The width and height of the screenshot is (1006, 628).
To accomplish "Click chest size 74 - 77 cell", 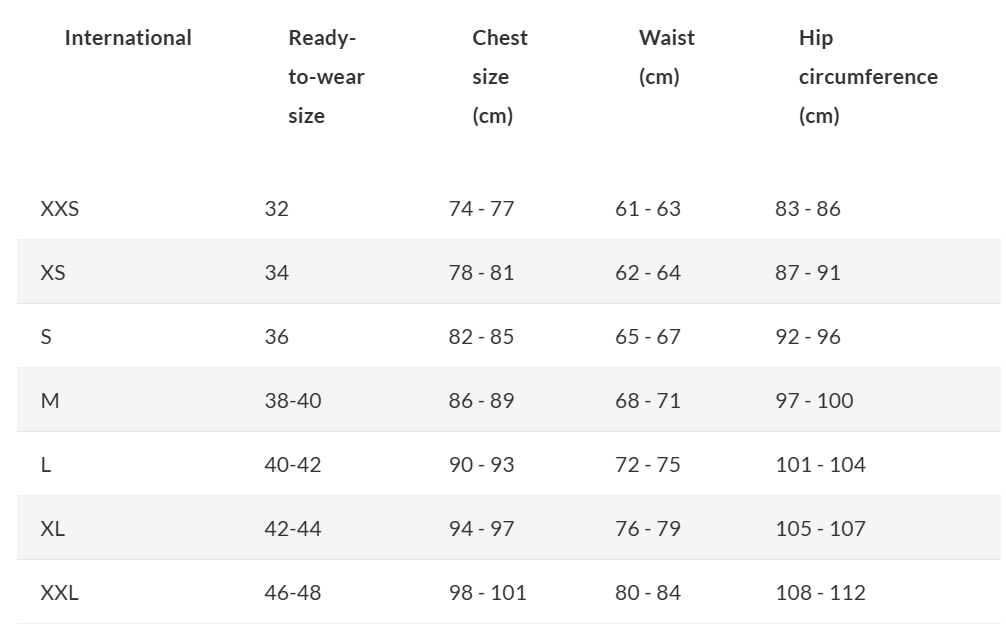I will coord(481,209).
